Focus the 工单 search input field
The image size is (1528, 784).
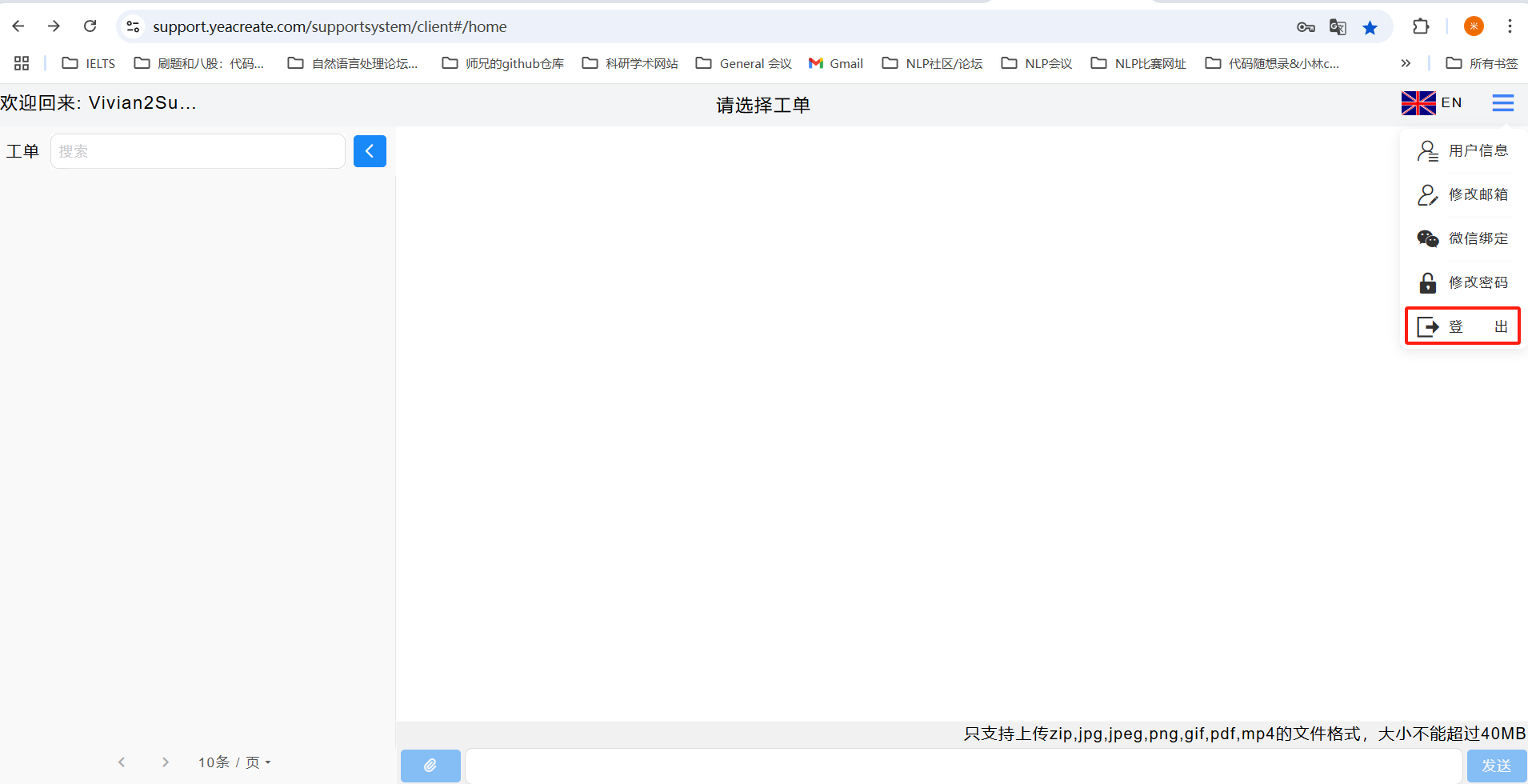pos(198,151)
